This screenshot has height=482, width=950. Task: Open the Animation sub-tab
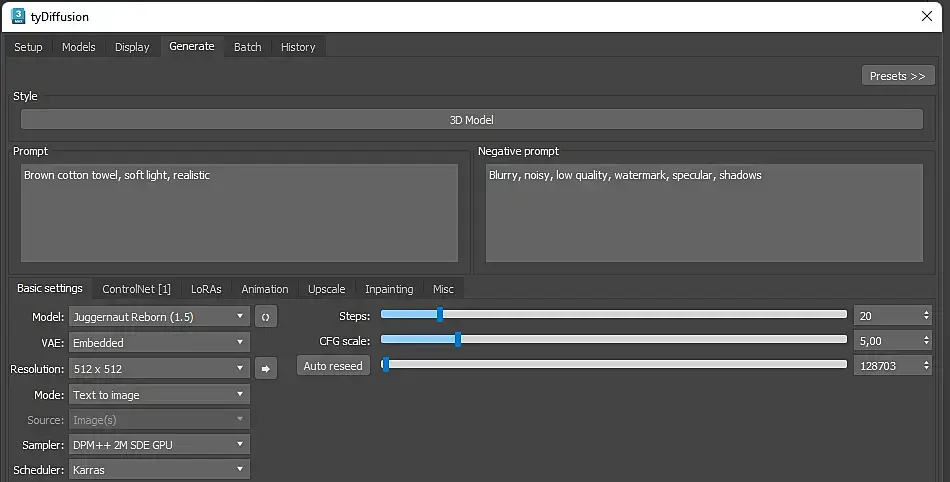click(x=265, y=289)
